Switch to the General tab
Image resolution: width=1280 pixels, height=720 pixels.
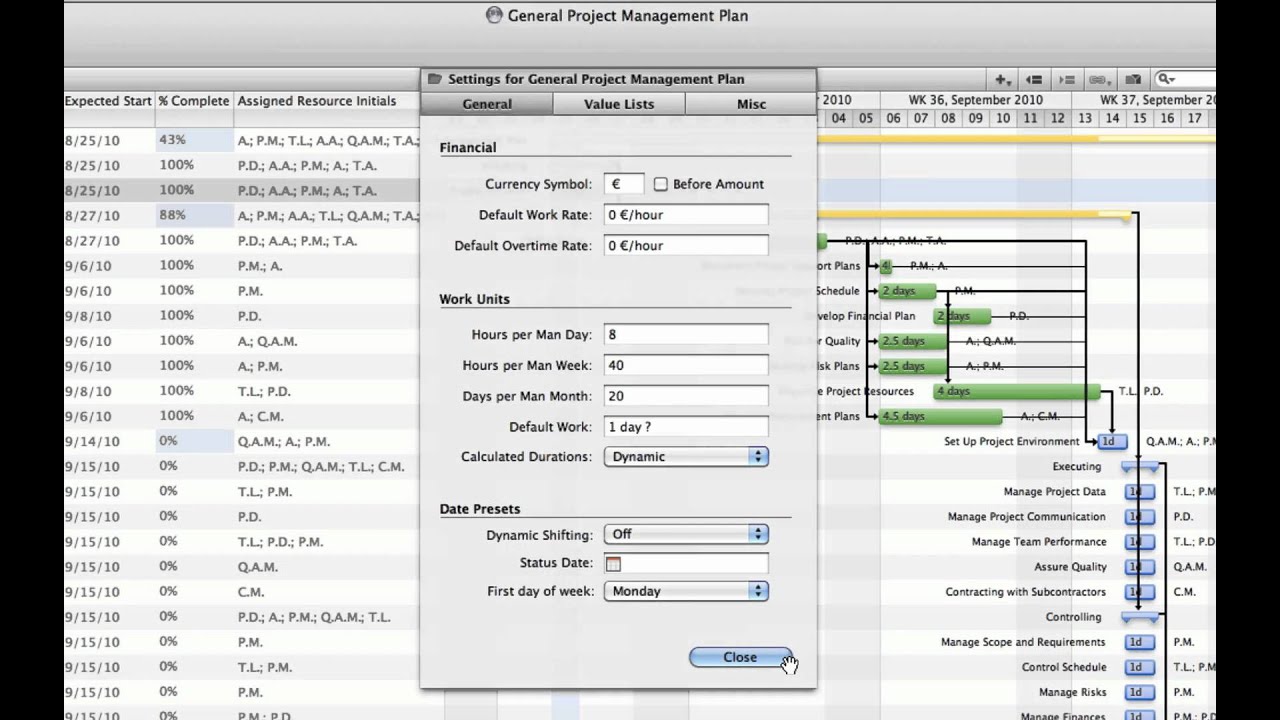[x=487, y=104]
